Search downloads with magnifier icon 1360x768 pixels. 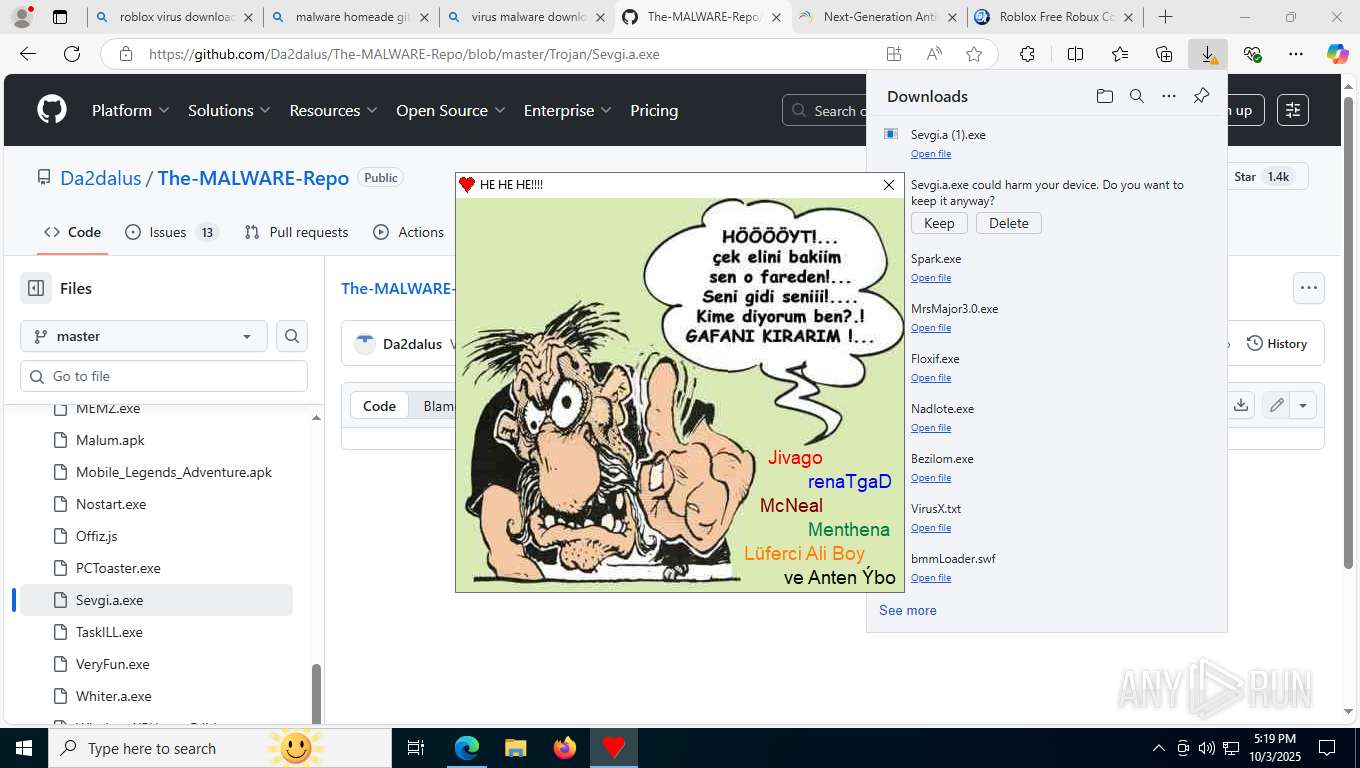pyautogui.click(x=1136, y=96)
